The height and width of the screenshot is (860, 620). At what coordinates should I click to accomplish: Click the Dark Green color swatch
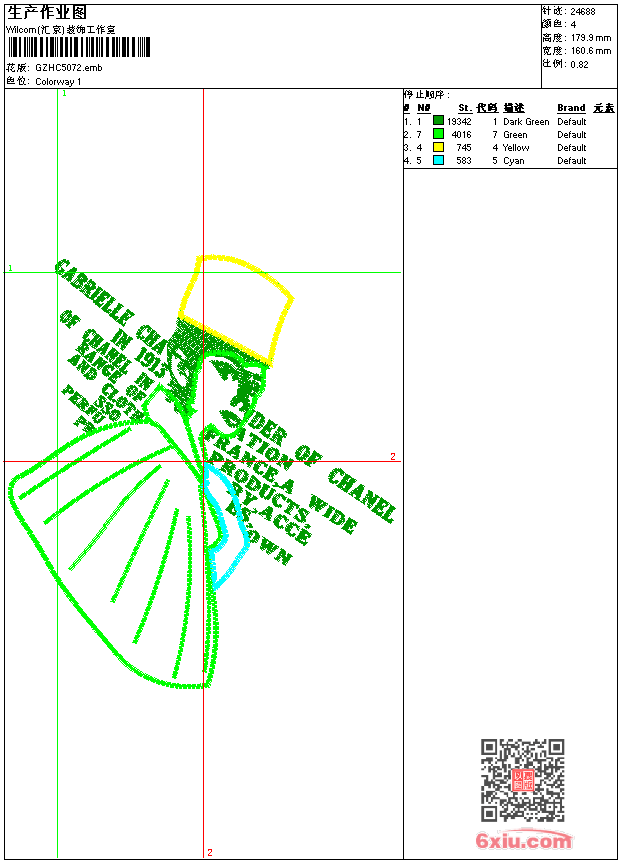(x=438, y=121)
